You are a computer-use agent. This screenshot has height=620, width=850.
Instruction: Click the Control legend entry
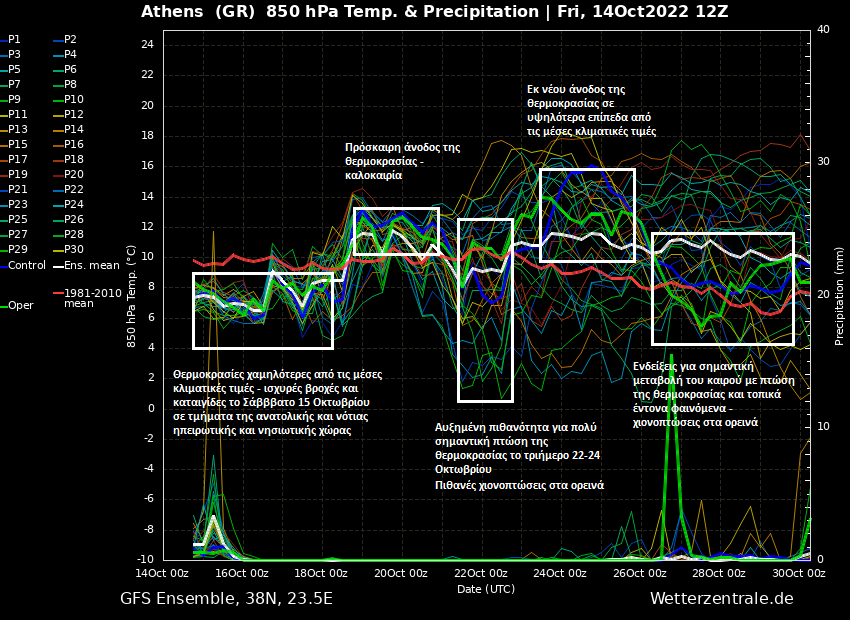(23, 266)
